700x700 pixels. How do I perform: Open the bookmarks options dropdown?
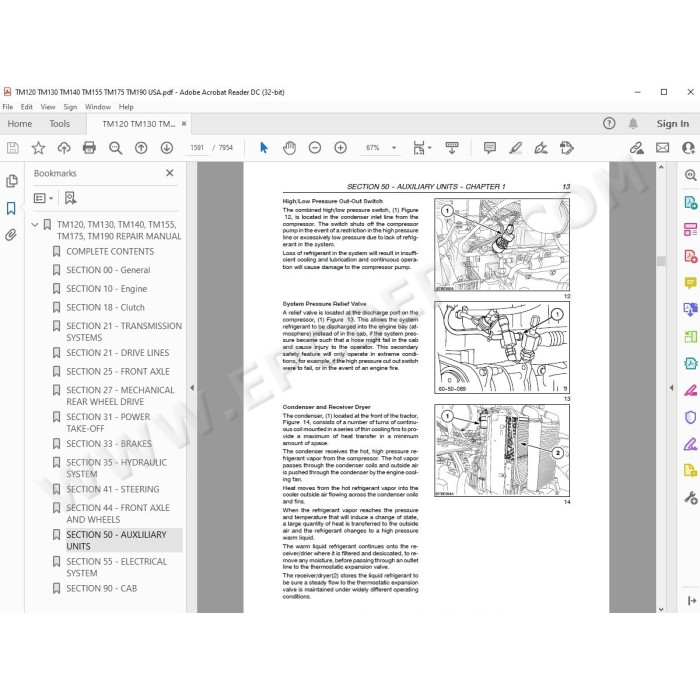[44, 198]
